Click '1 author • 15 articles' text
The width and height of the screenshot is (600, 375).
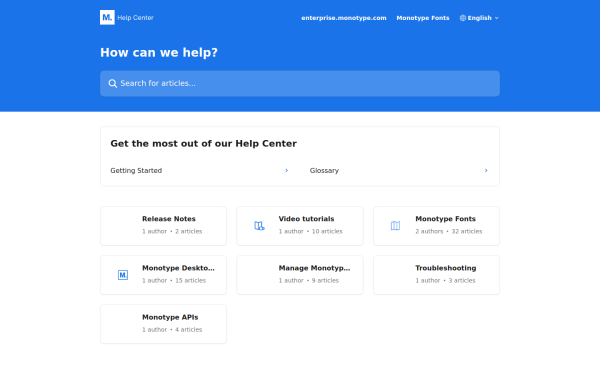(x=174, y=280)
